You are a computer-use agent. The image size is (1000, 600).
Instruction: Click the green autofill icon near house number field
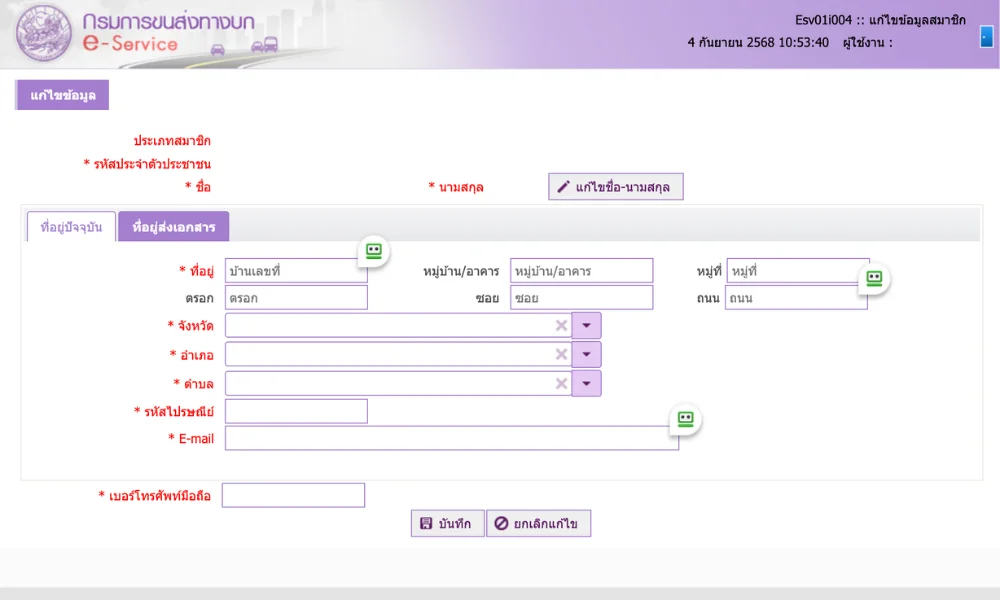point(373,251)
